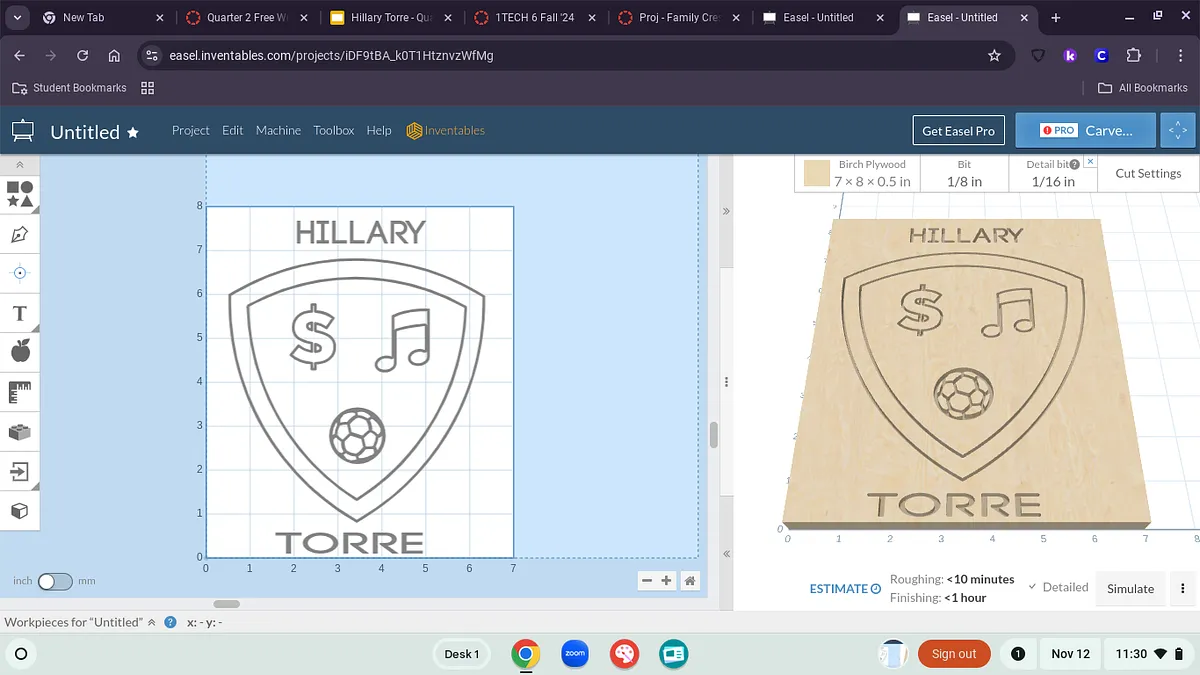Expand the Workpieces for Untitled panel

152,622
